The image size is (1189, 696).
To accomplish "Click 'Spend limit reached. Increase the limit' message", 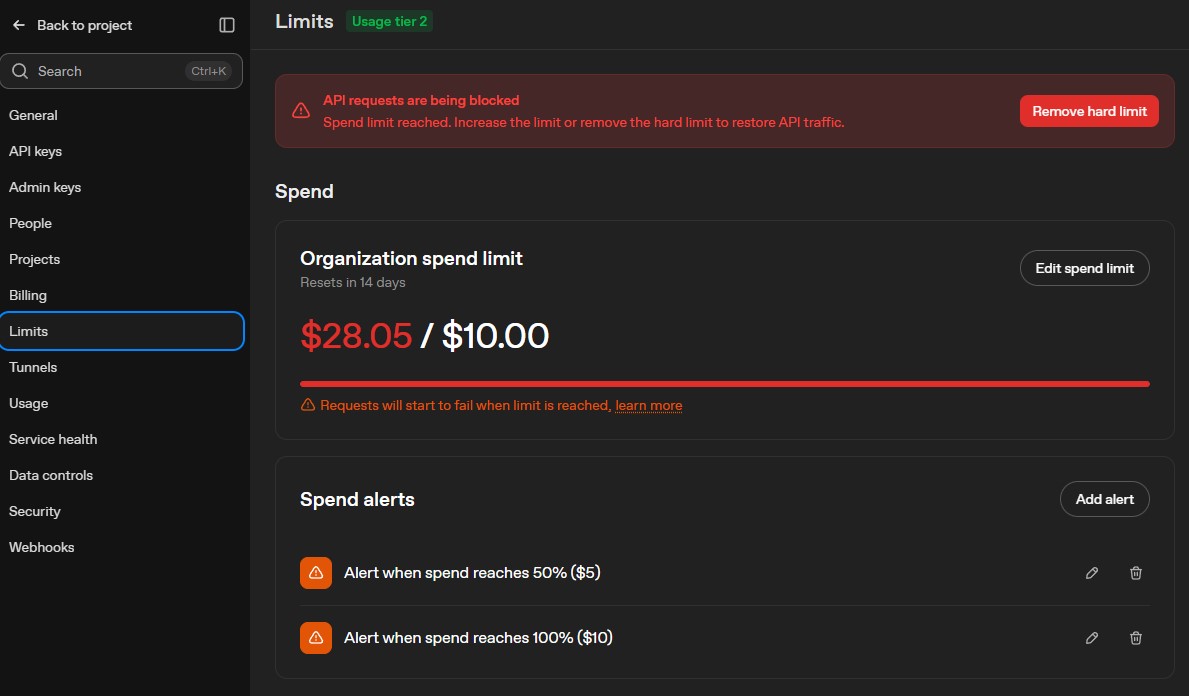I will tap(584, 122).
